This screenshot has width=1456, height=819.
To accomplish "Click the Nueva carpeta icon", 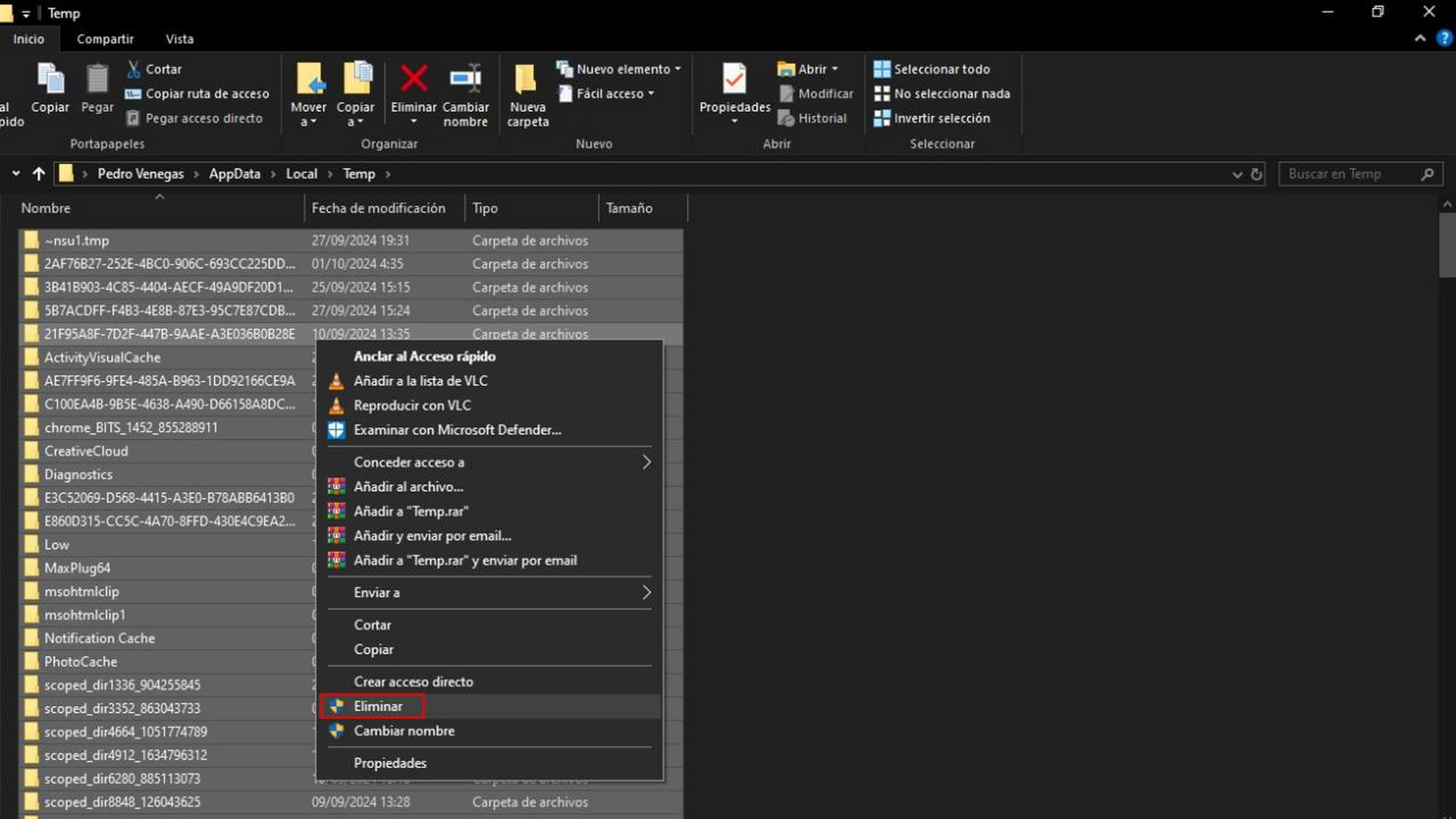I will click(526, 78).
